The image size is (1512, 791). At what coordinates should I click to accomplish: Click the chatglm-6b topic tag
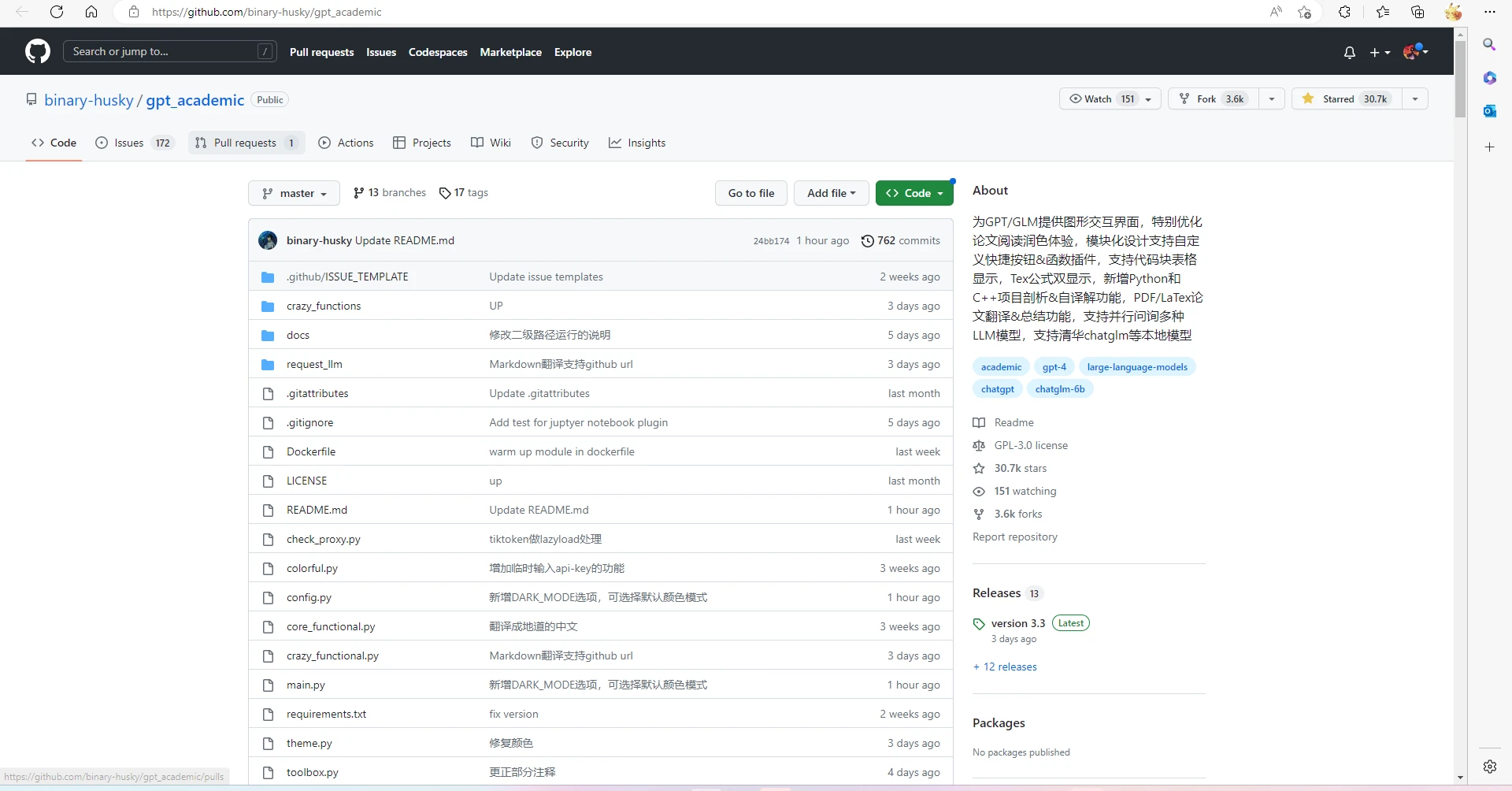click(x=1060, y=389)
